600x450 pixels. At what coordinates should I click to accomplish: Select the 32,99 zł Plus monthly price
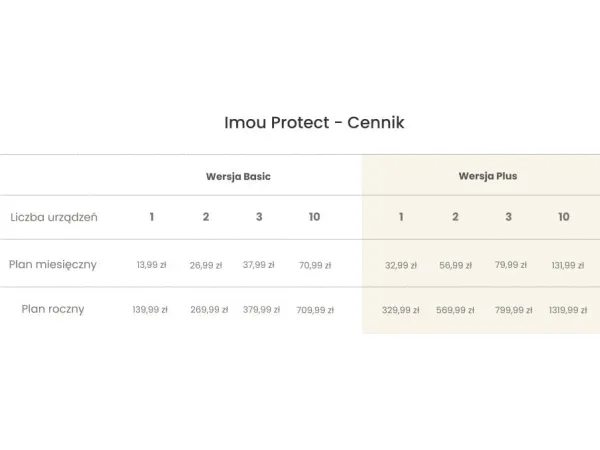401,265
